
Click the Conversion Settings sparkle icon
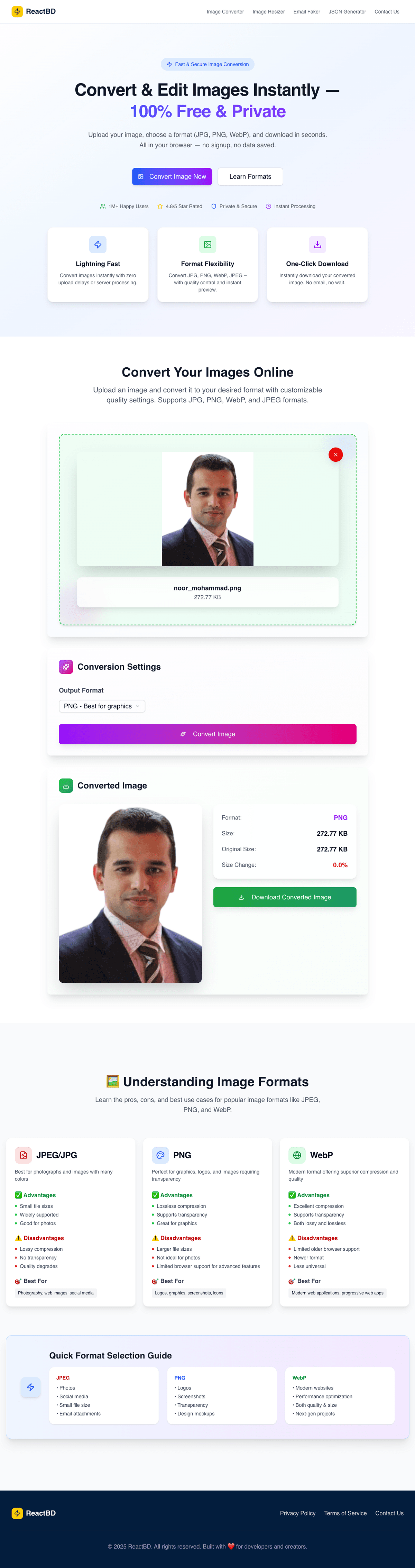(x=66, y=667)
